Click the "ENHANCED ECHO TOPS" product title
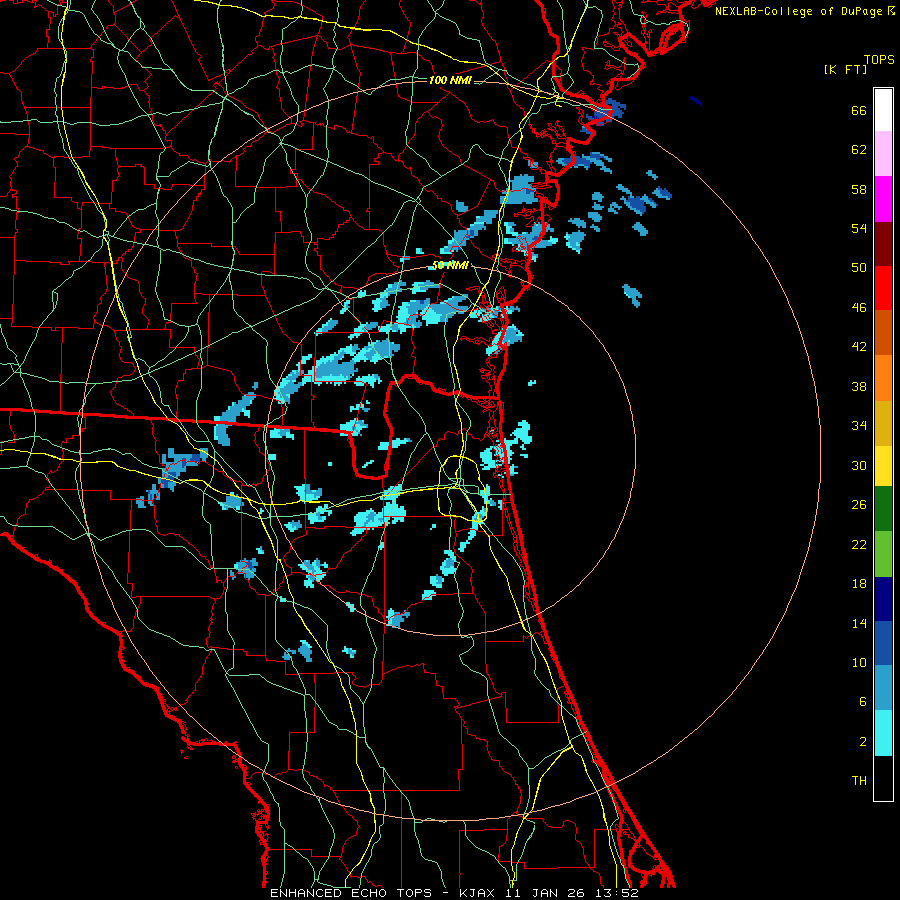The width and height of the screenshot is (900, 900). [x=351, y=893]
